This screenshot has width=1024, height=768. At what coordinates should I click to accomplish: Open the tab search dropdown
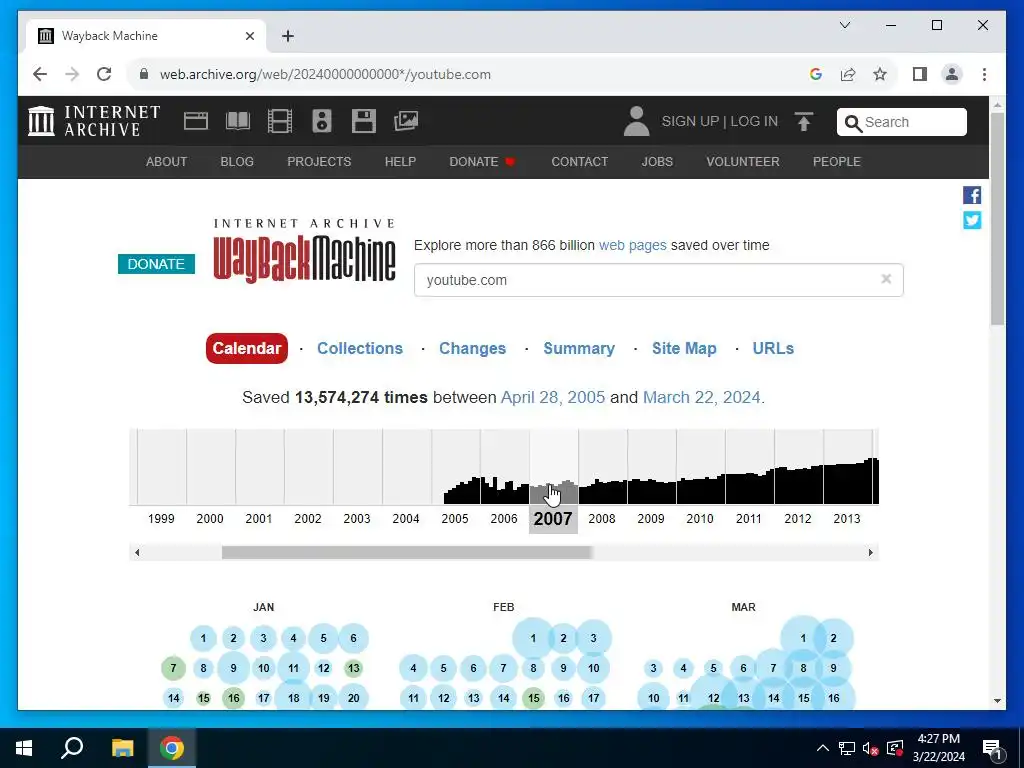[x=844, y=25]
